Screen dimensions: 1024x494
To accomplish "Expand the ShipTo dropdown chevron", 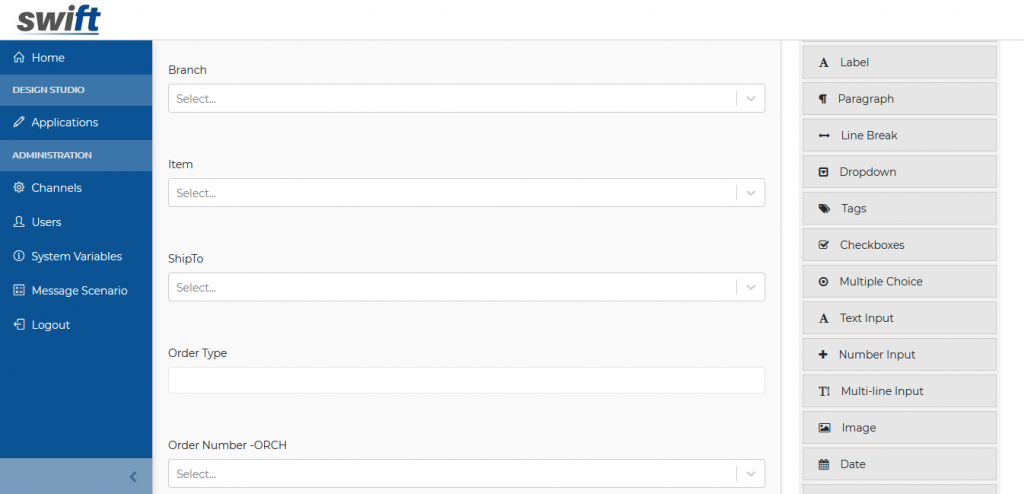I will point(750,288).
